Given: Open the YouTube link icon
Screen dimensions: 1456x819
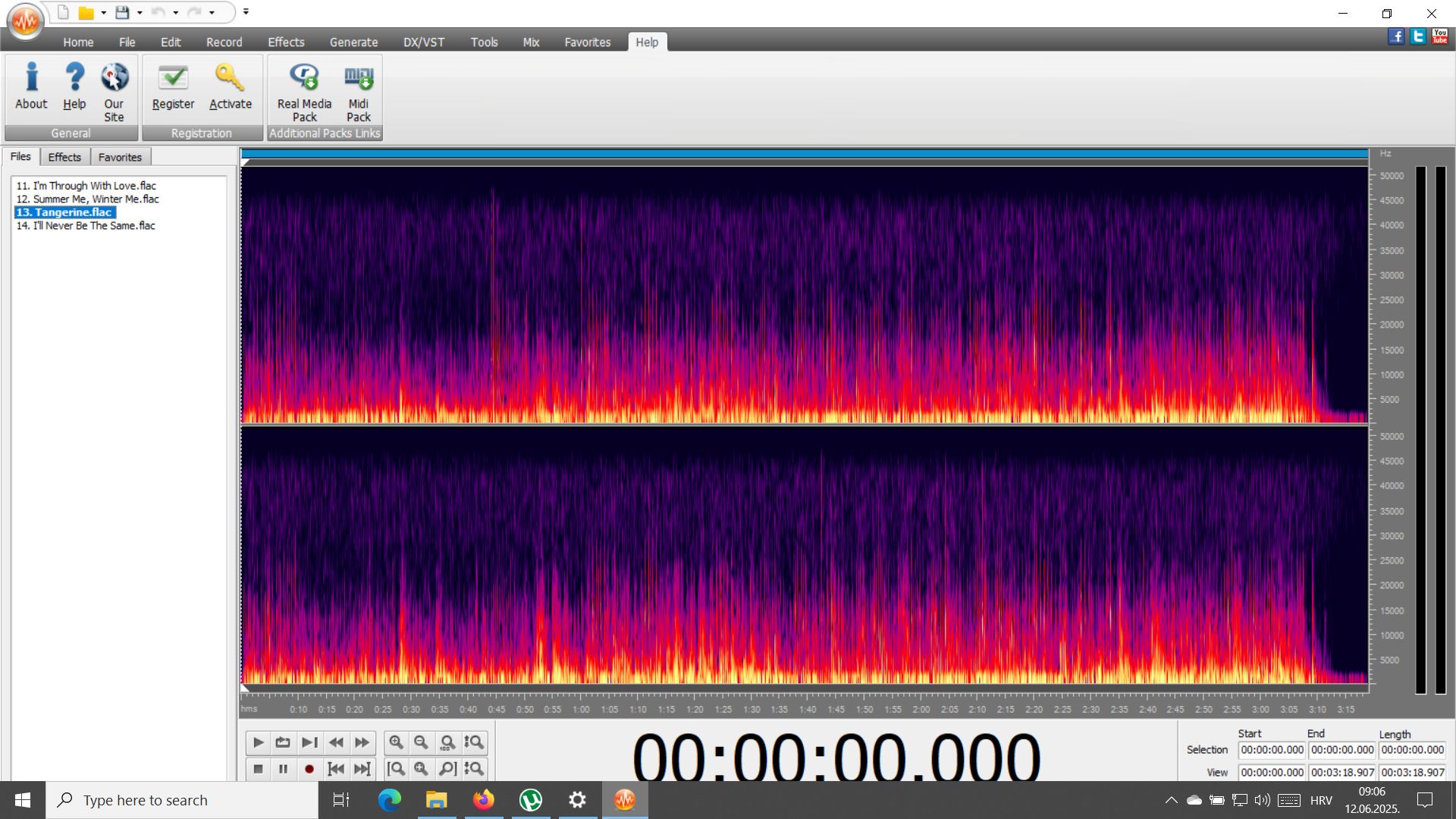Looking at the screenshot, I should click(1440, 36).
